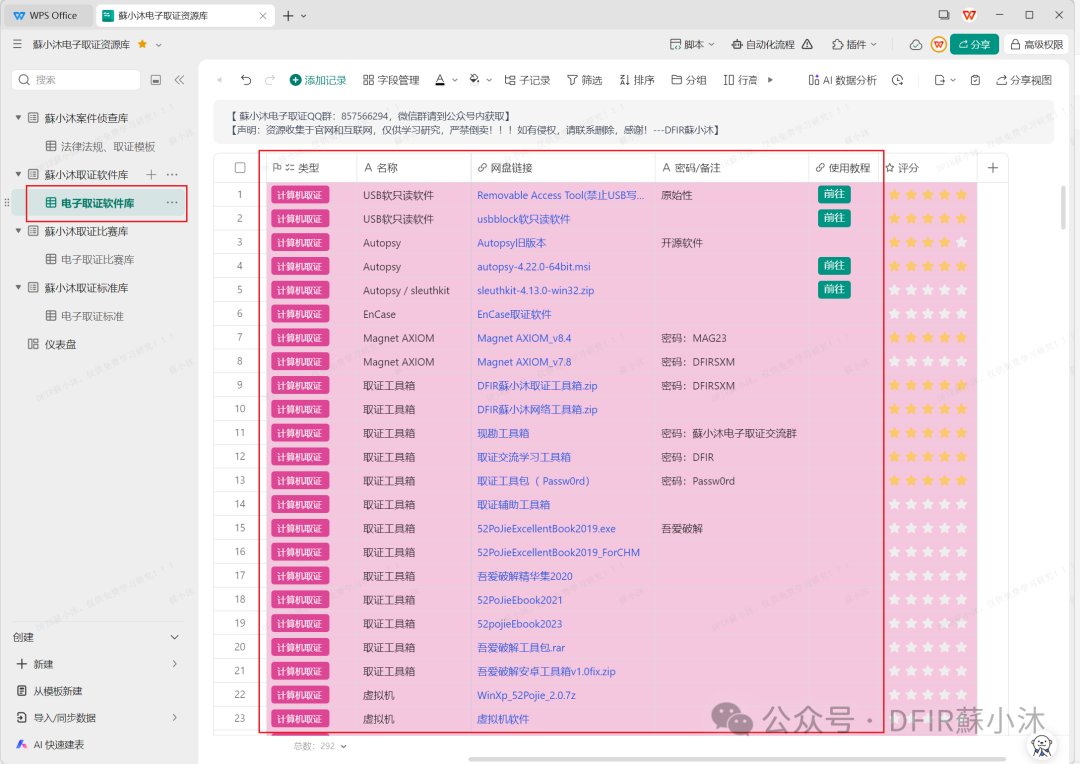Click 前往 tutorial button in row 5
1080x764 pixels.
click(834, 289)
